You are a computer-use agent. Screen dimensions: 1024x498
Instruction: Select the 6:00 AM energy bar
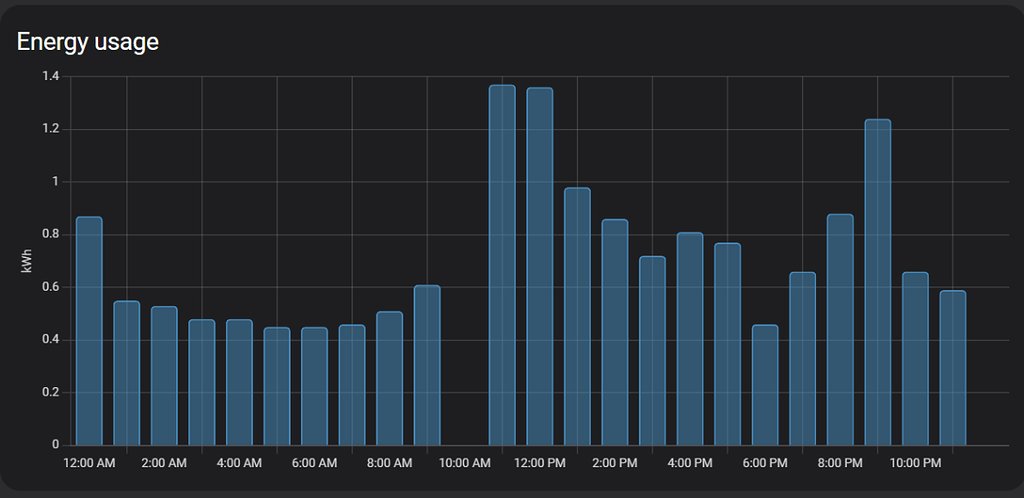click(x=314, y=386)
